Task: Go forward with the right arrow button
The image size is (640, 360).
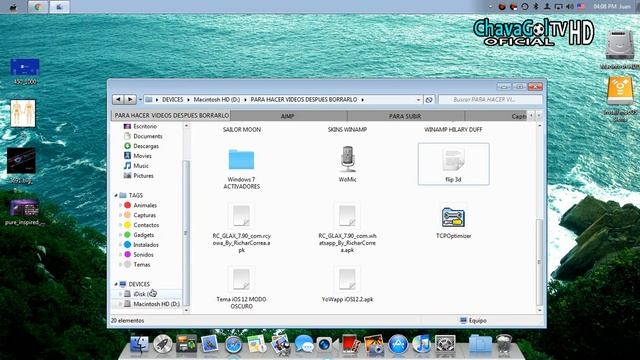Action: click(130, 99)
